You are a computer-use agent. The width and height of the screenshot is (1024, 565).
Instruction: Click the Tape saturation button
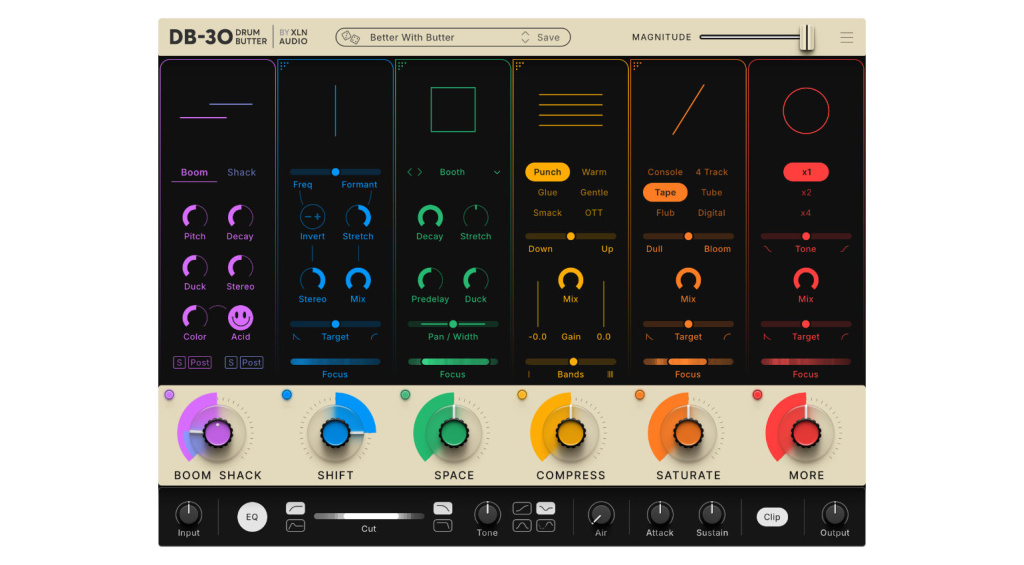coord(665,192)
